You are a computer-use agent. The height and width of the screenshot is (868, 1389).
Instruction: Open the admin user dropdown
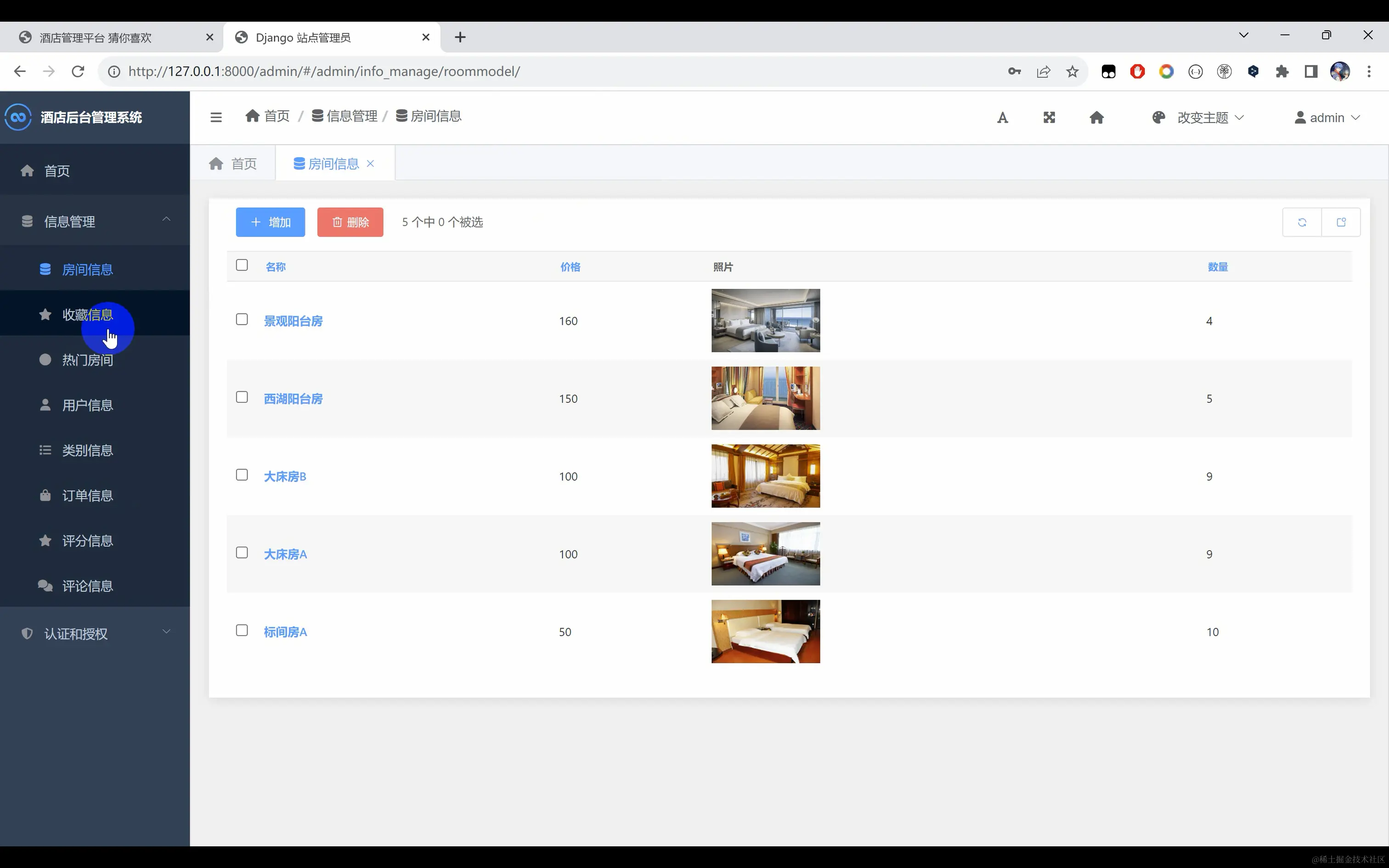[x=1327, y=118]
